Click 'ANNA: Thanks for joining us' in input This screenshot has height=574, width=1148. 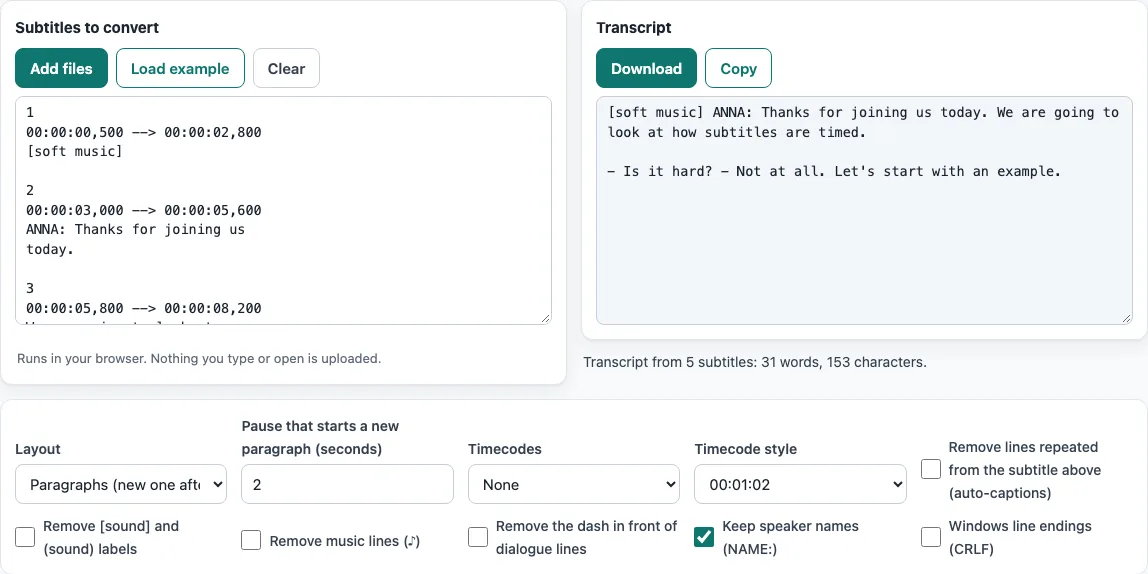pos(135,229)
